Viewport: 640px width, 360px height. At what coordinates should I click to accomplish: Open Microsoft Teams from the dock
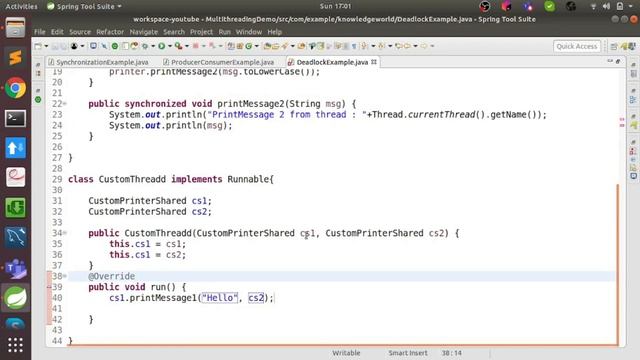[16, 268]
